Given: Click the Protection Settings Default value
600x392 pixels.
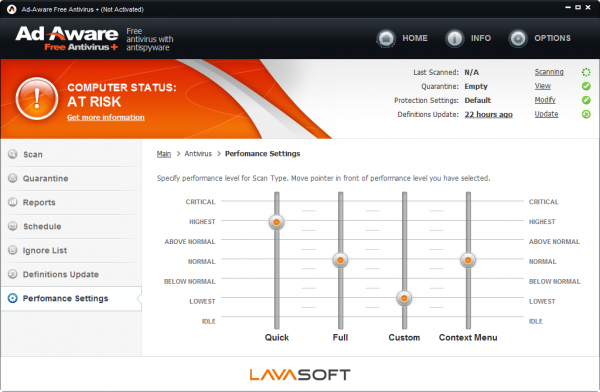Looking at the screenshot, I should (x=478, y=100).
